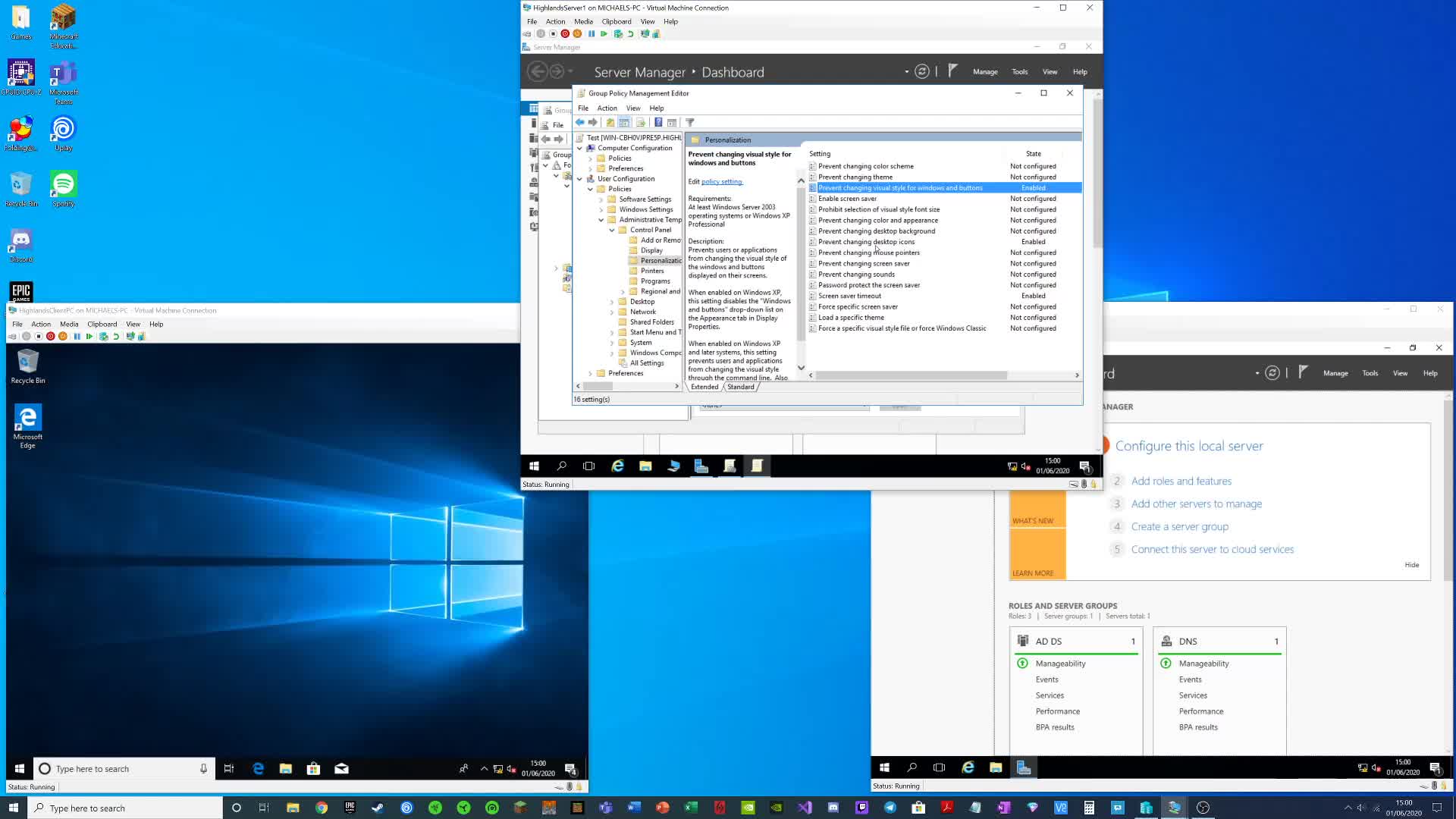This screenshot has height=819, width=1456.
Task: Open the Clipboard menu of HighlandsServer1 connection
Action: pyautogui.click(x=616, y=21)
